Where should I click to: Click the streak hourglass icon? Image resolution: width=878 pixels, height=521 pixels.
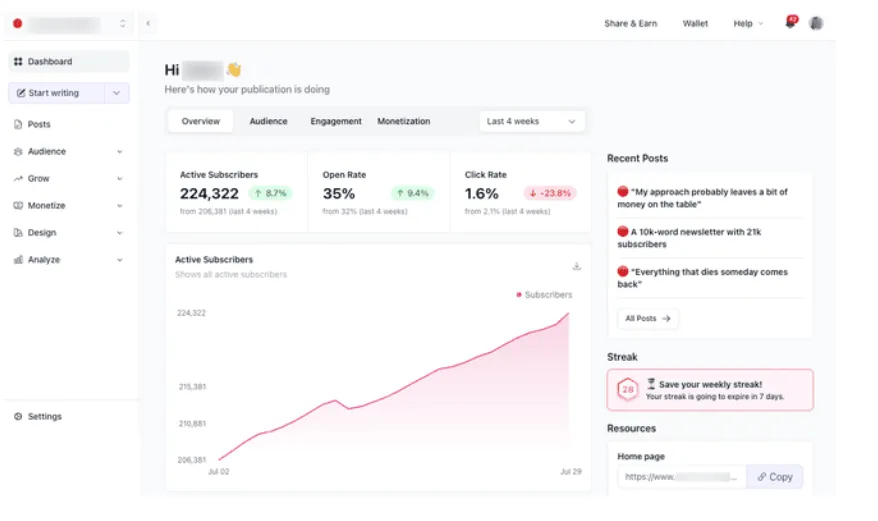click(x=651, y=384)
